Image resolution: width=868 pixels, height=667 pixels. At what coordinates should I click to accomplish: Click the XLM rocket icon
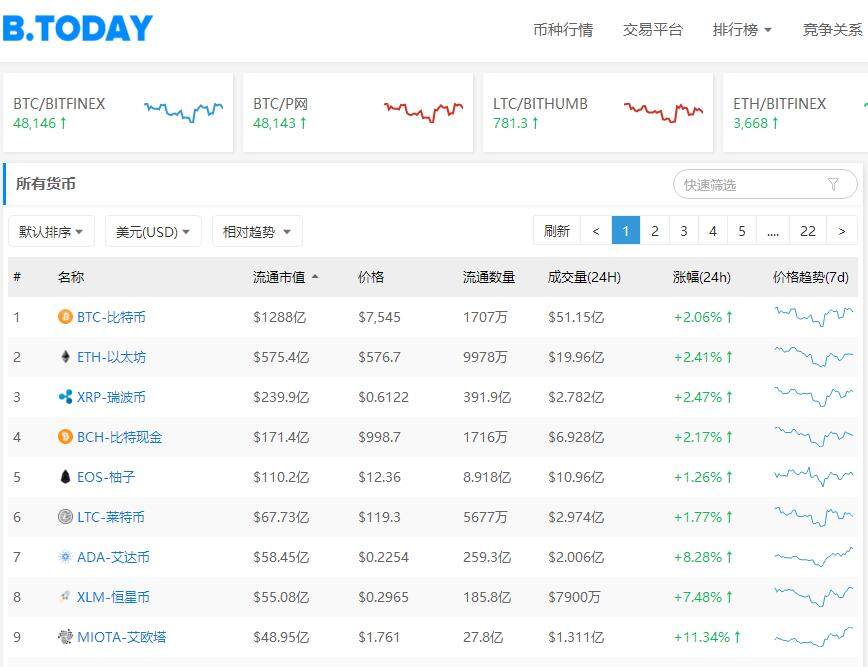click(65, 597)
